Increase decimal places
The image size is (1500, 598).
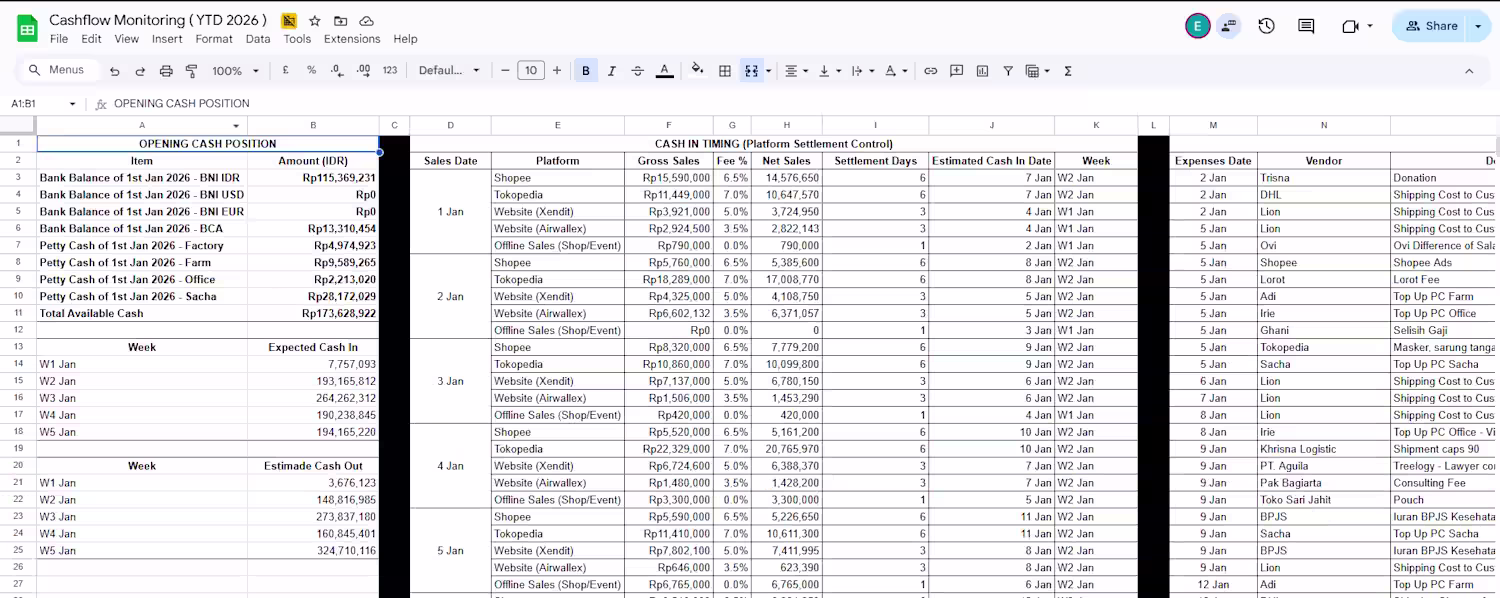pyautogui.click(x=363, y=71)
